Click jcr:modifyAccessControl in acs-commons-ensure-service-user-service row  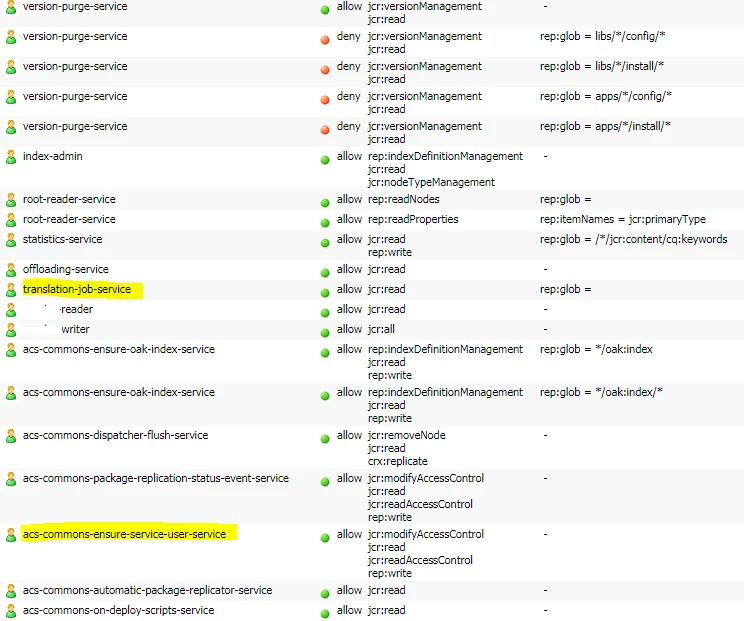coord(426,534)
